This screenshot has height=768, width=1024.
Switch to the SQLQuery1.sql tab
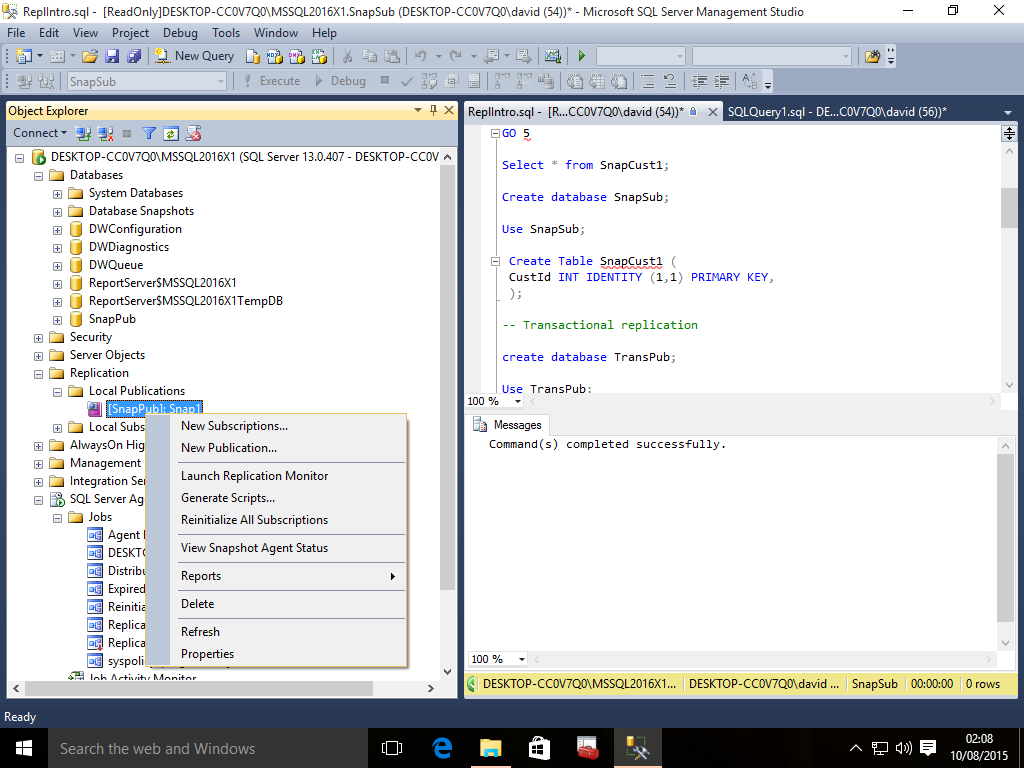[x=836, y=112]
